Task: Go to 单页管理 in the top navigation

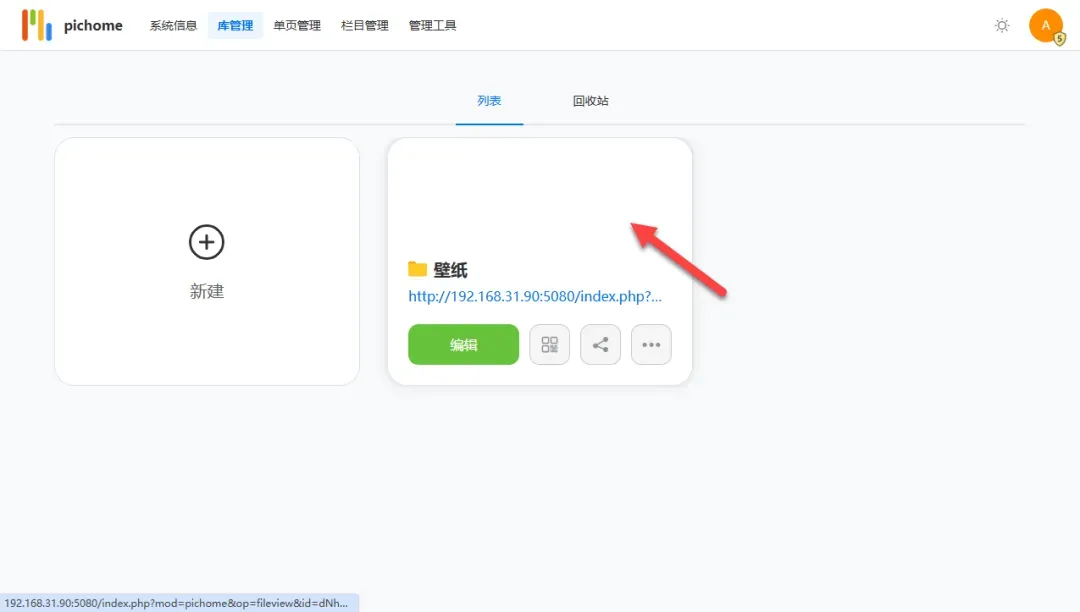Action: pos(297,26)
